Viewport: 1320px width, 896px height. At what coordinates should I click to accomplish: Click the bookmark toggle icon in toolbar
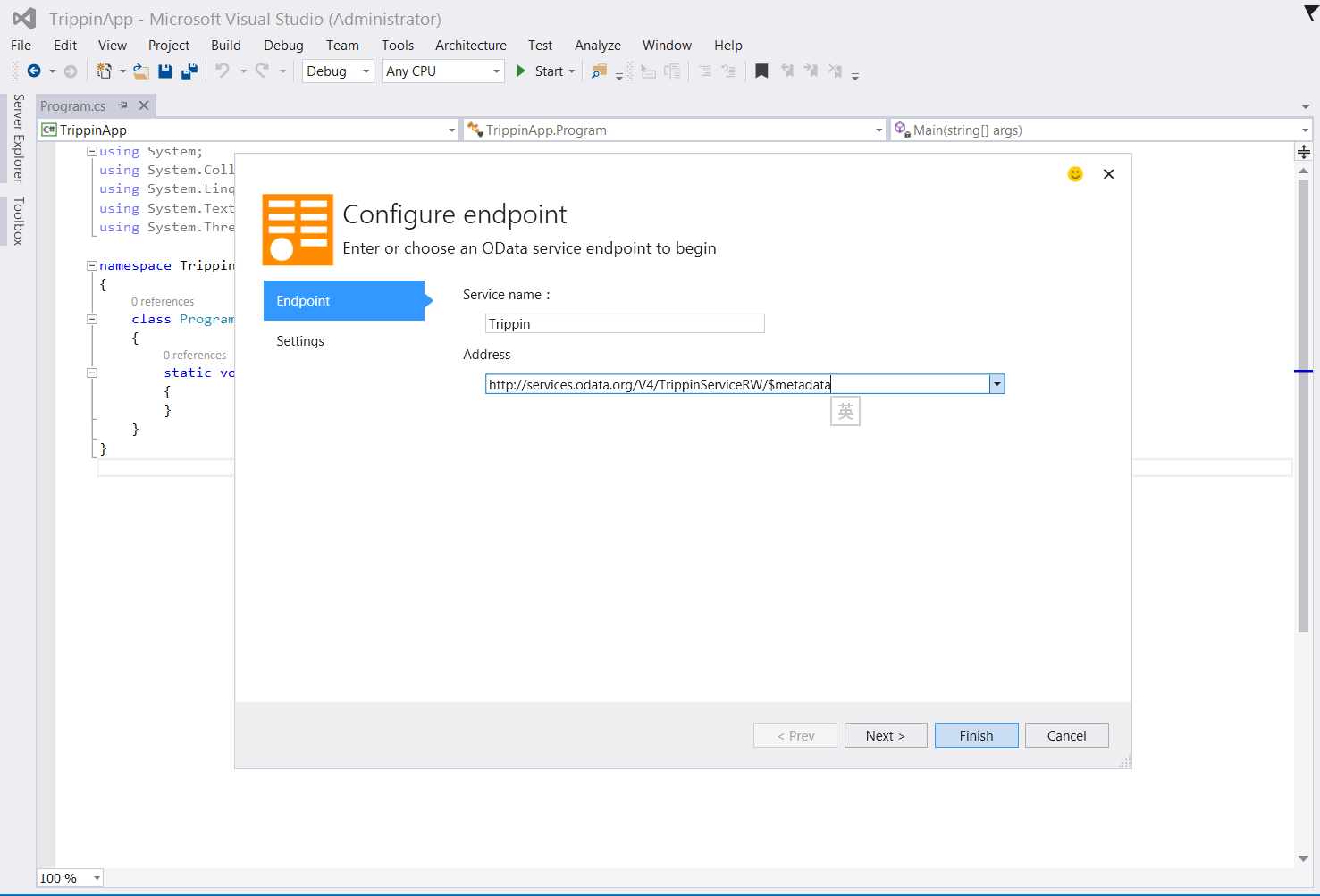[761, 71]
